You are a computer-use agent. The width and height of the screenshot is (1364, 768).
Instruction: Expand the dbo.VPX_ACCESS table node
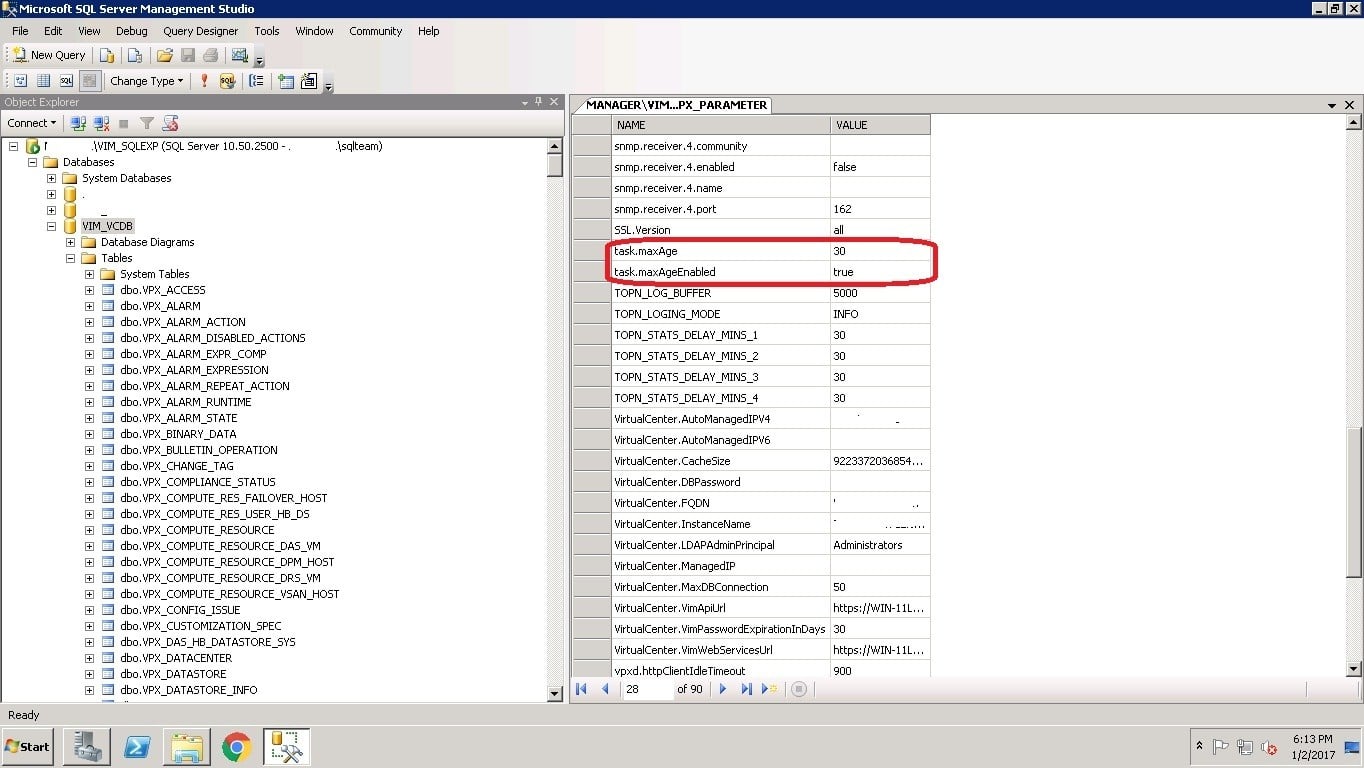[89, 290]
